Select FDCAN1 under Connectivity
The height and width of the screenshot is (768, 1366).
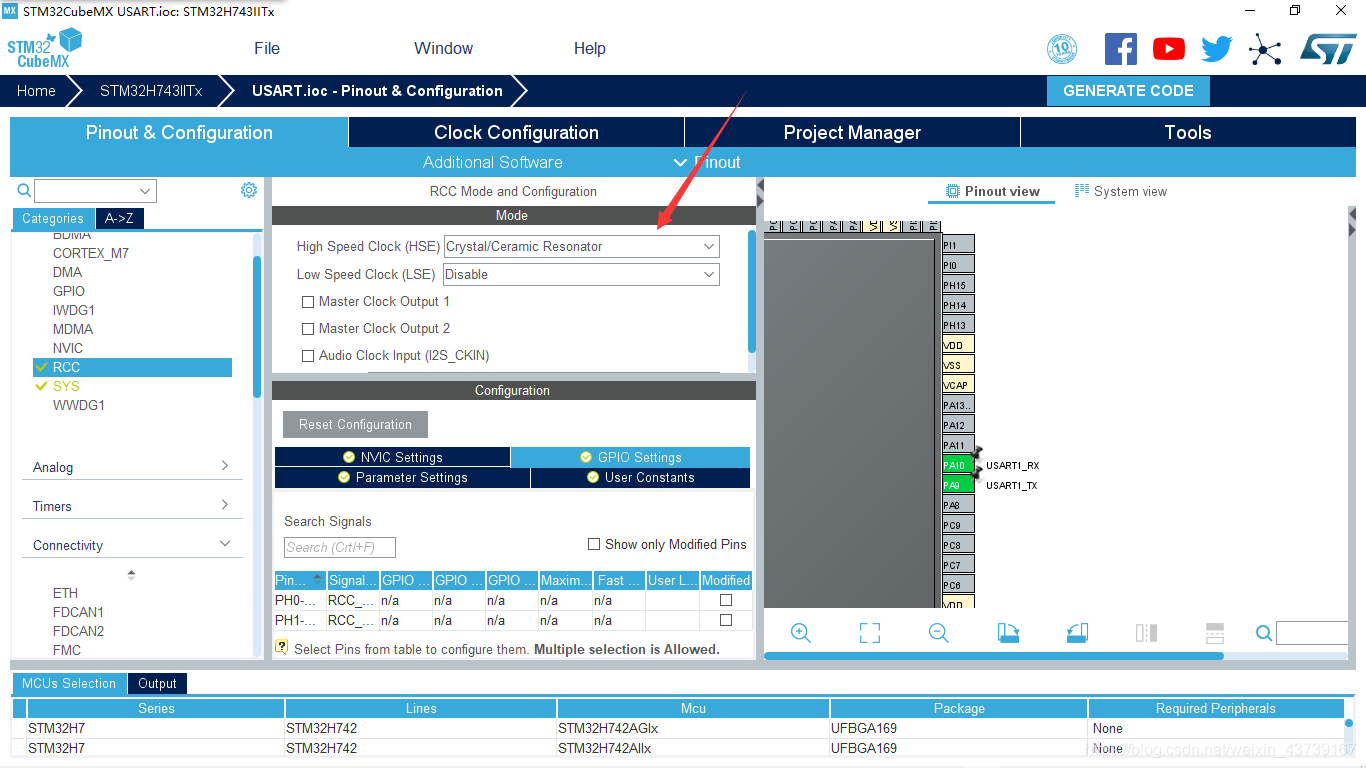click(78, 612)
